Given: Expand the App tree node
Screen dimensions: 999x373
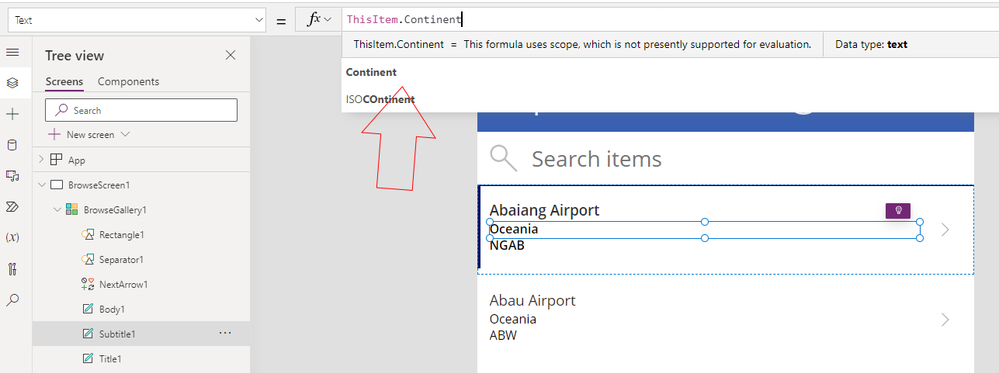Looking at the screenshot, I should pyautogui.click(x=42, y=160).
